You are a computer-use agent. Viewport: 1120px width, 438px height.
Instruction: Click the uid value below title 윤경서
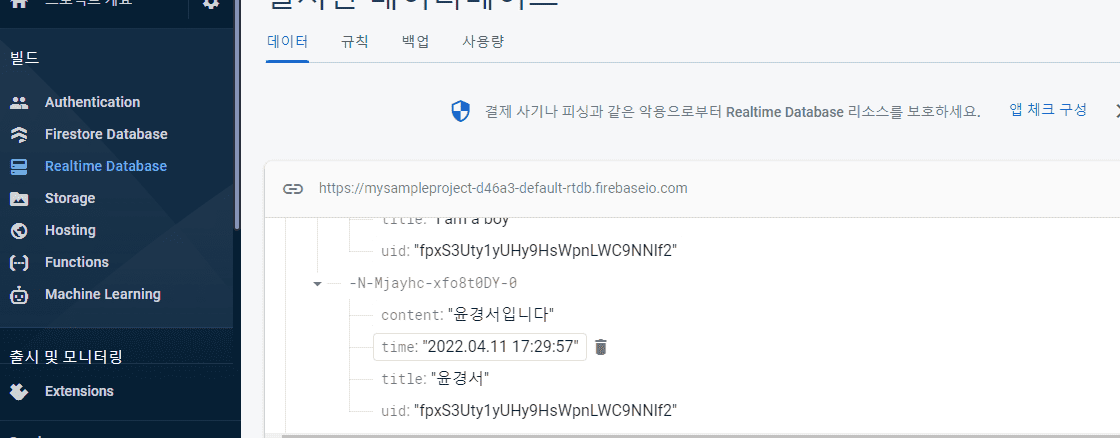coord(545,411)
